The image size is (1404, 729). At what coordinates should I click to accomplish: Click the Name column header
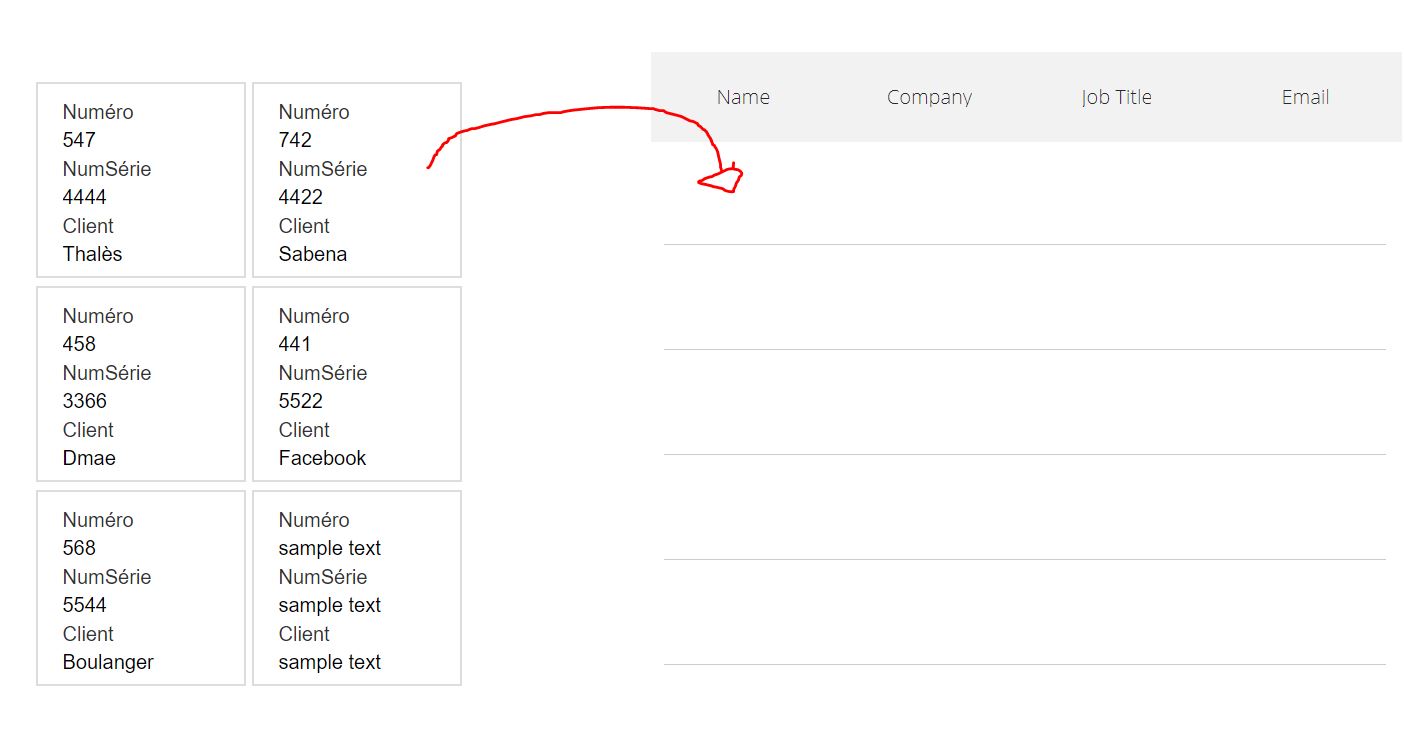743,97
